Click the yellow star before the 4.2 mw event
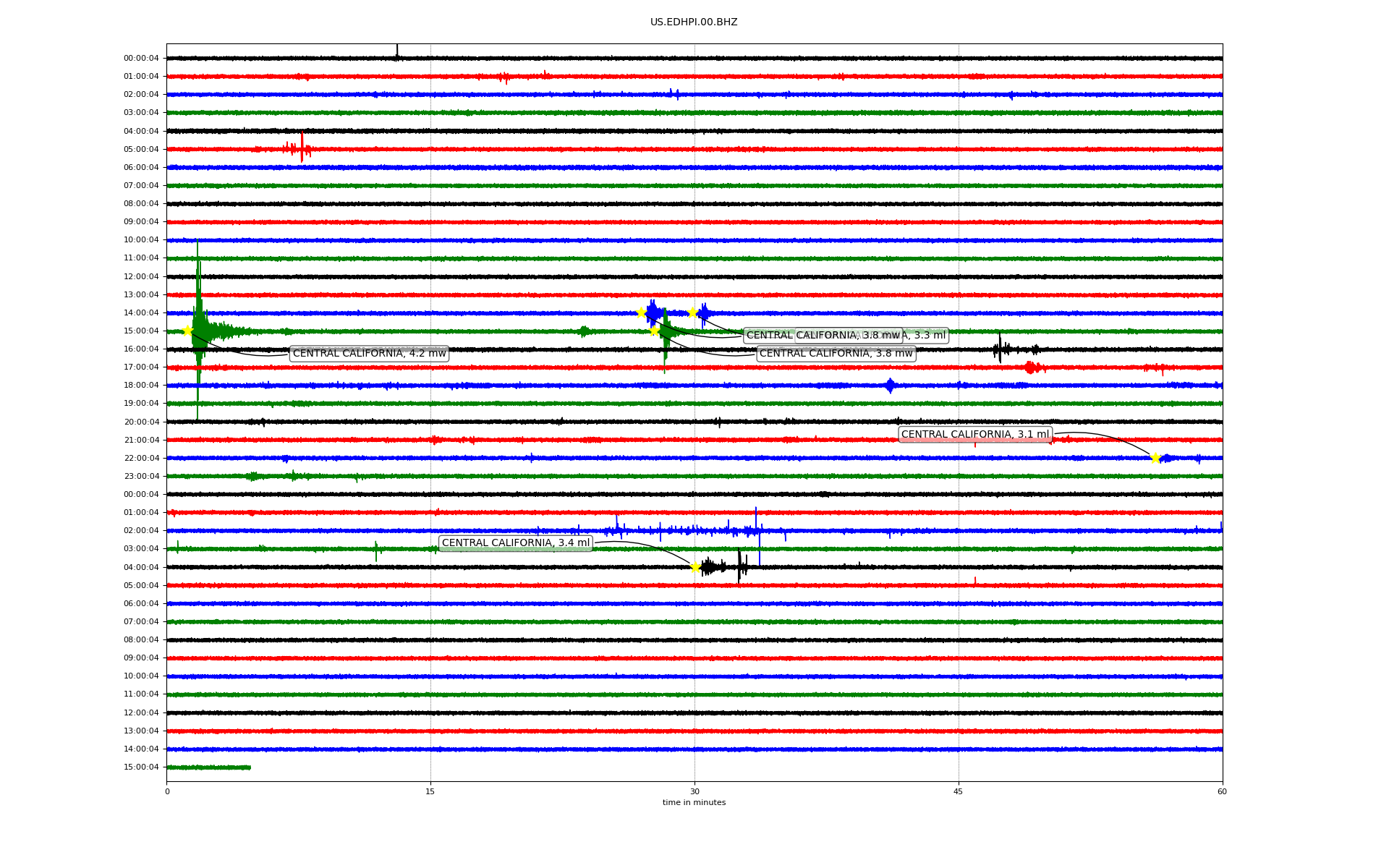The width and height of the screenshot is (1389, 868). 187,331
